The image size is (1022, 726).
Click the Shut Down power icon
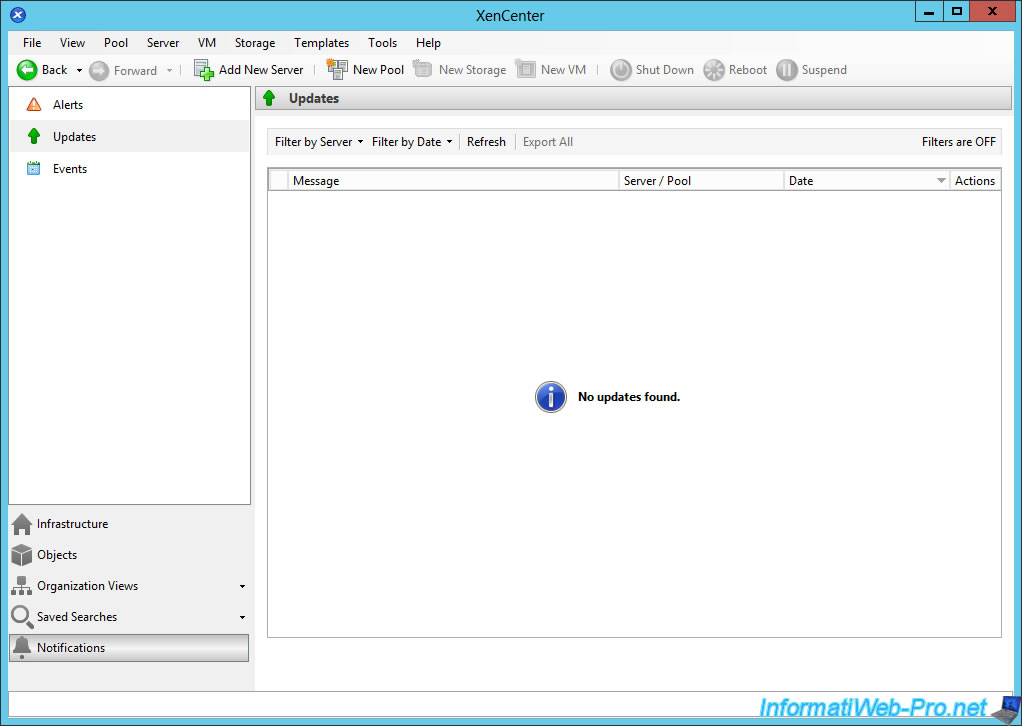[x=620, y=70]
